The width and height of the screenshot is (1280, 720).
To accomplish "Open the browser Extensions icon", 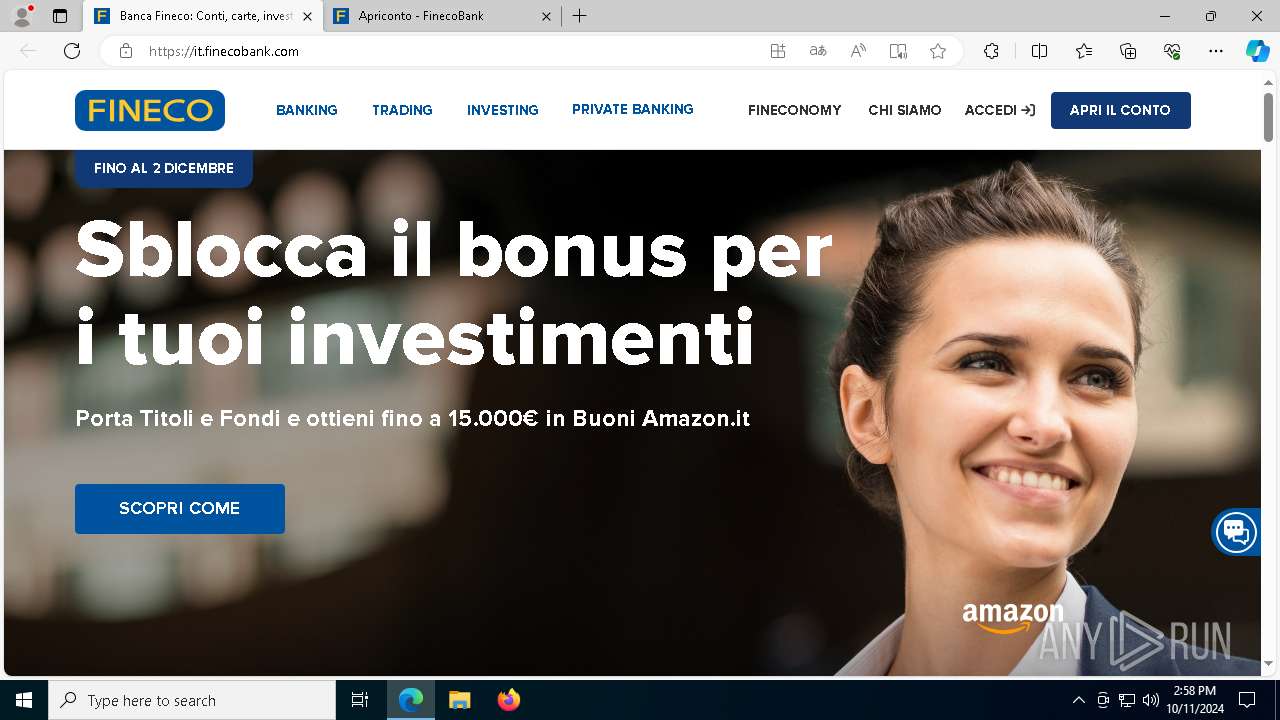I will point(991,51).
